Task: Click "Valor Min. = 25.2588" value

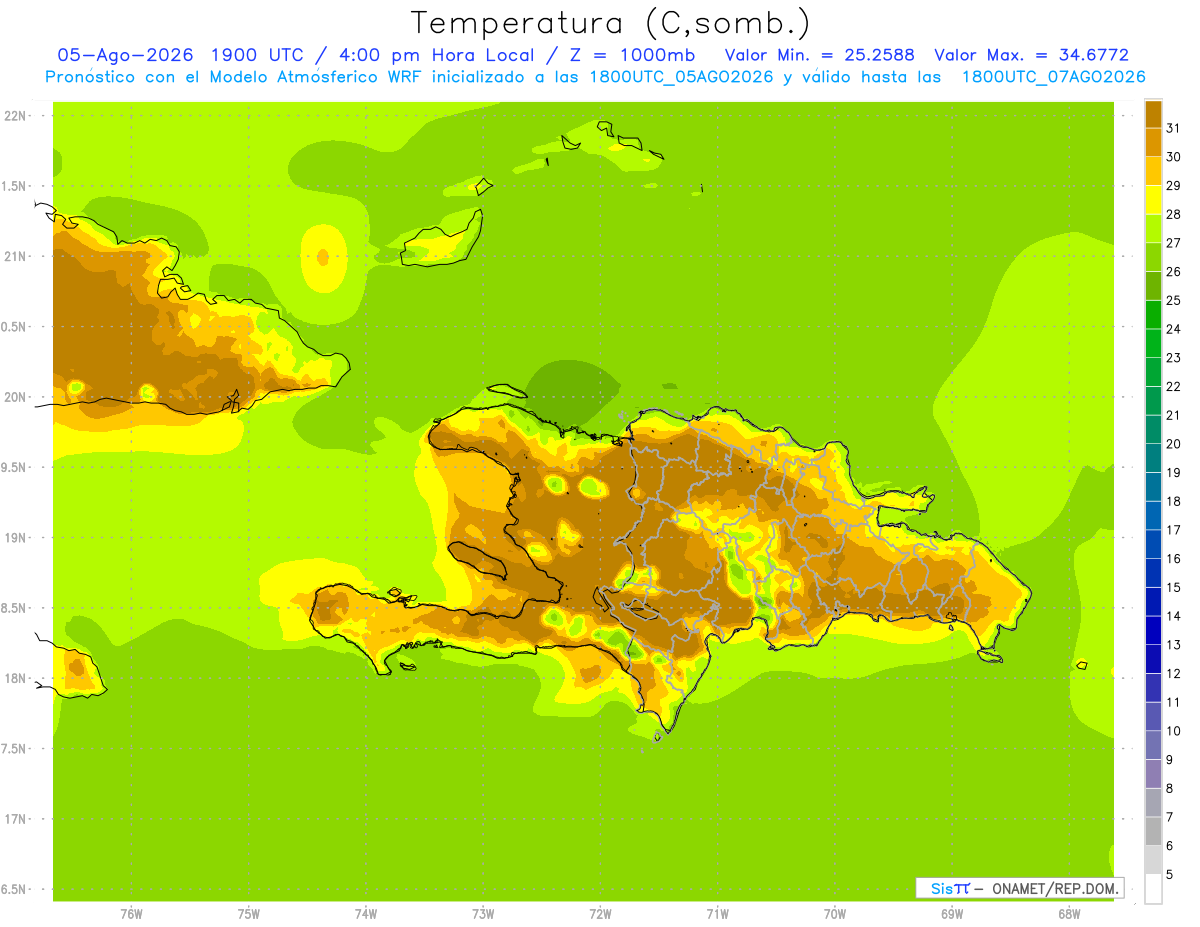Action: click(819, 55)
